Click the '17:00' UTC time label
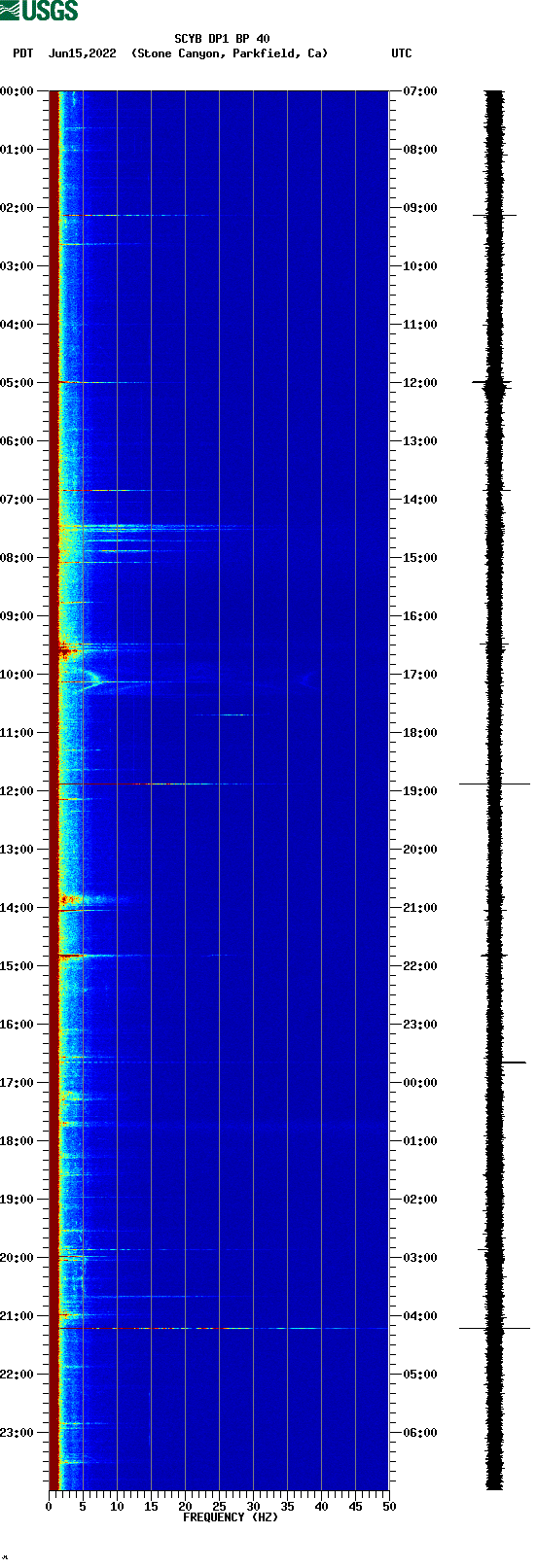 [420, 675]
